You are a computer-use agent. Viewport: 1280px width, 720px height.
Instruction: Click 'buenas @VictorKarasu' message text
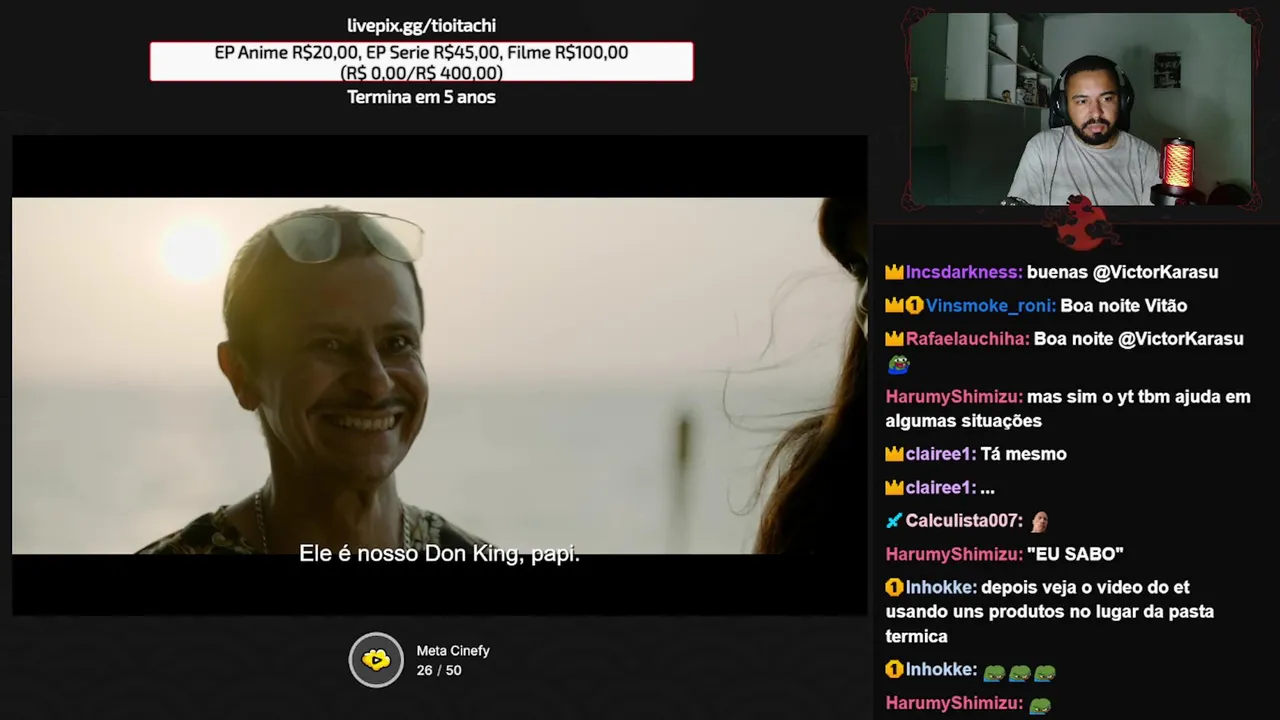click(1122, 272)
